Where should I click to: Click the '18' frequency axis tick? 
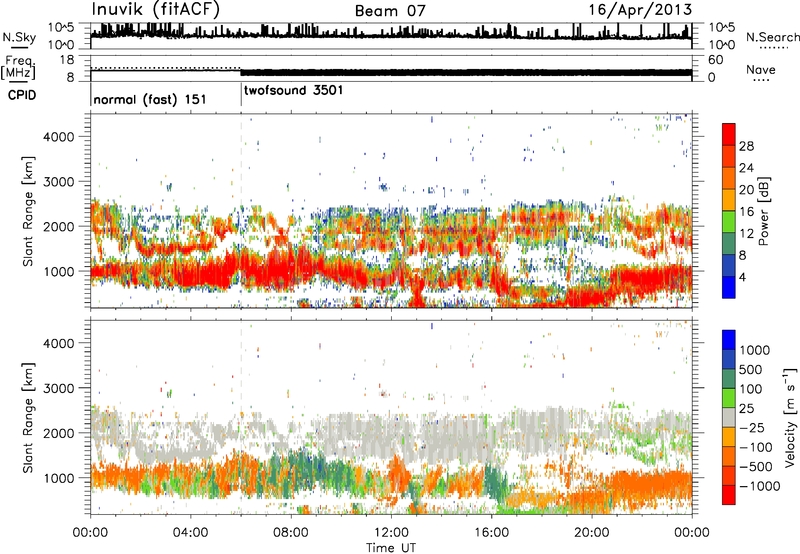67,60
